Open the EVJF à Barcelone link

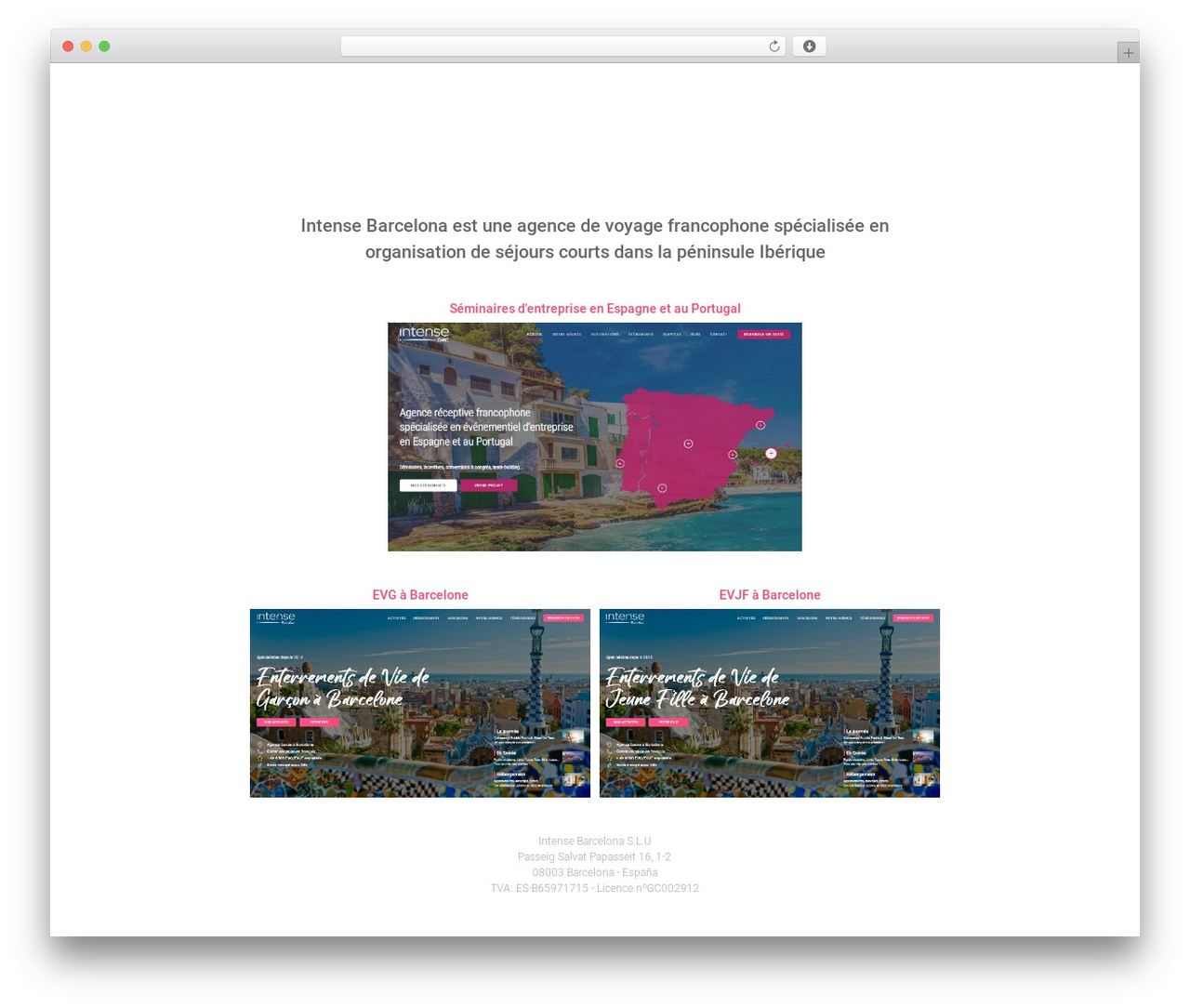coord(770,595)
